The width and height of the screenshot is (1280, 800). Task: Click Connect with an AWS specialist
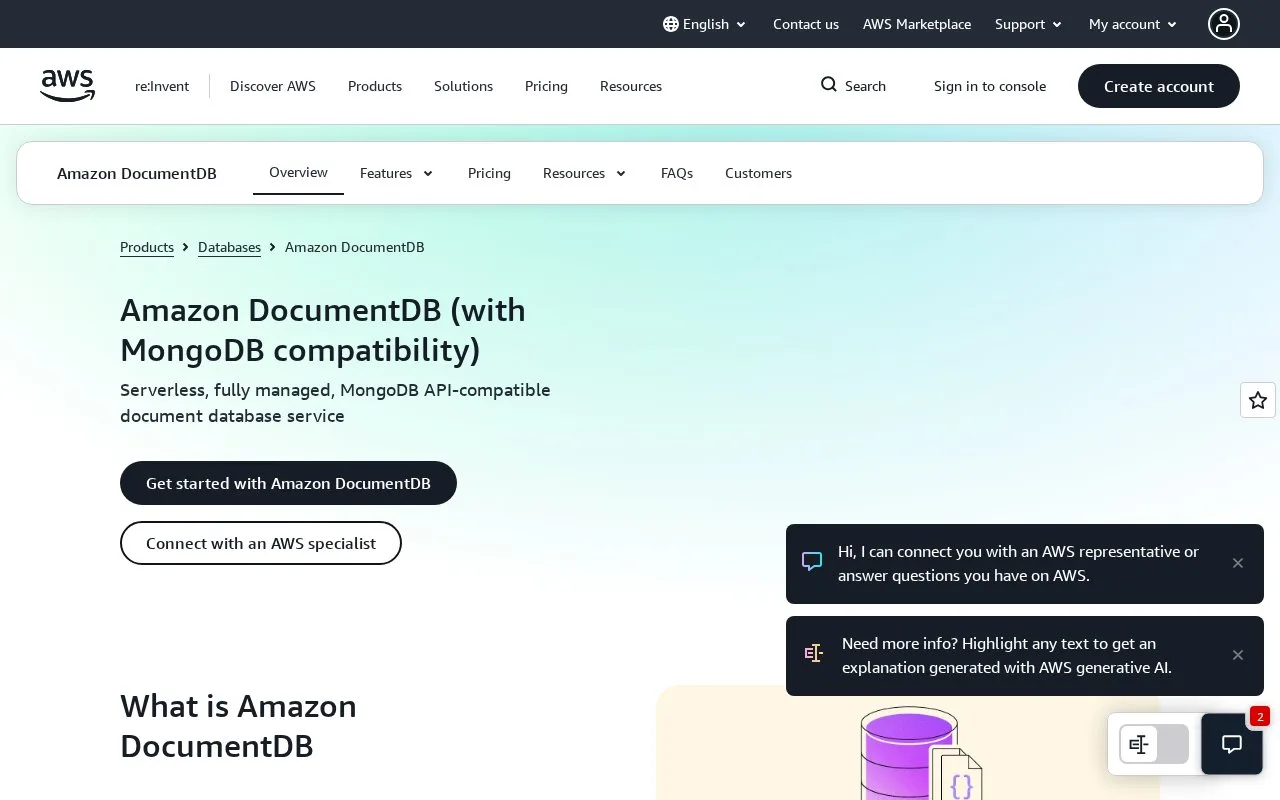click(x=261, y=543)
